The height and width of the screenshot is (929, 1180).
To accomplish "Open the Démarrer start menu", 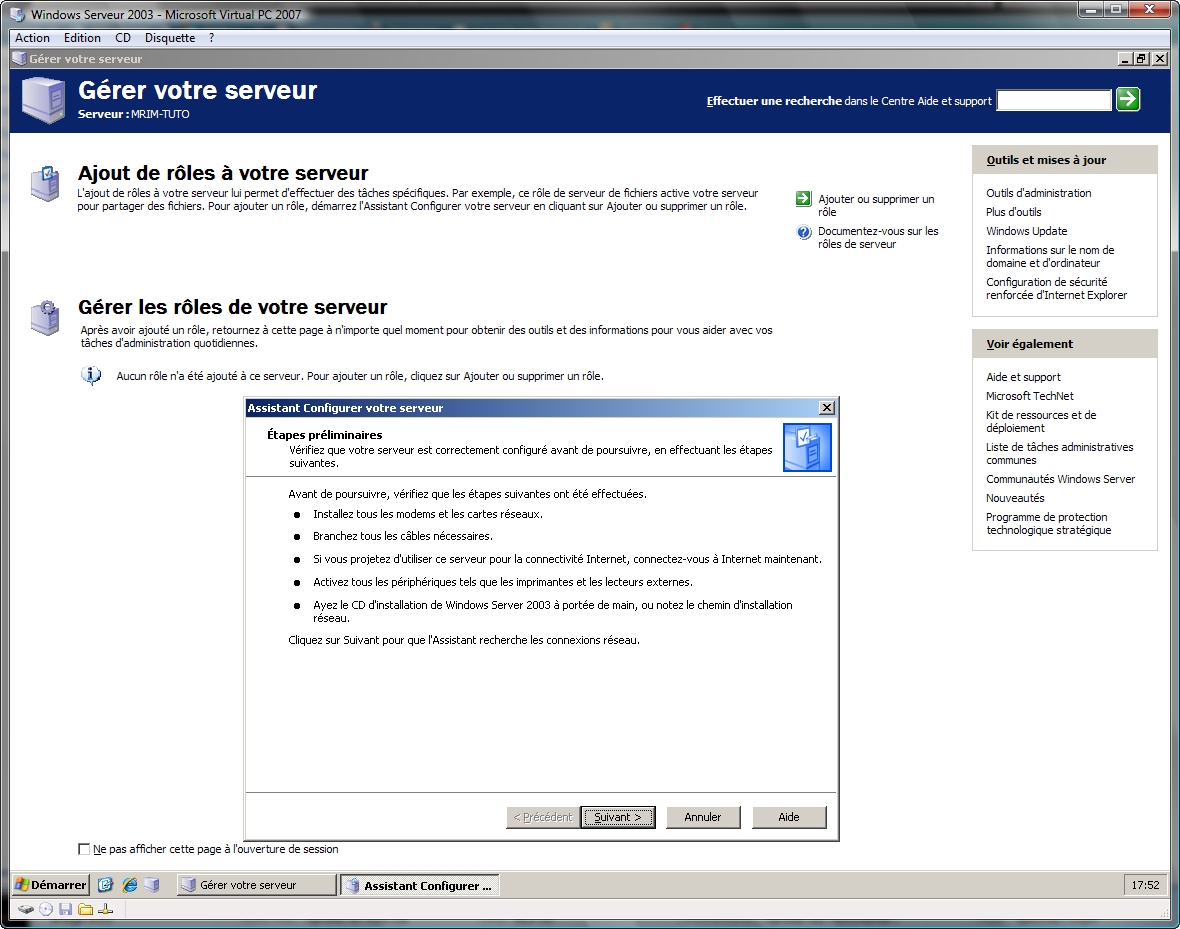I will coord(50,885).
